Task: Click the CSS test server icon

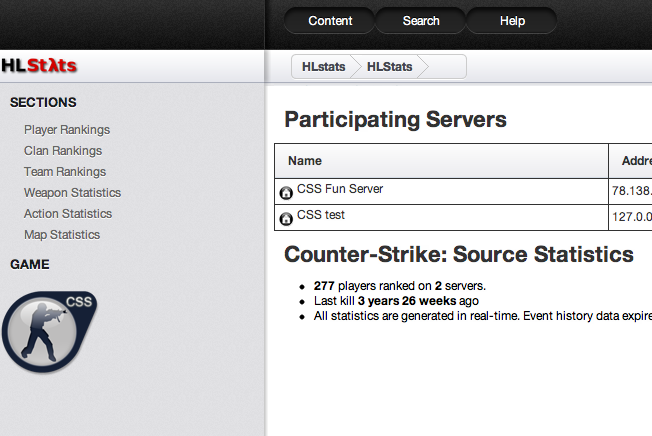Action: 286,219
